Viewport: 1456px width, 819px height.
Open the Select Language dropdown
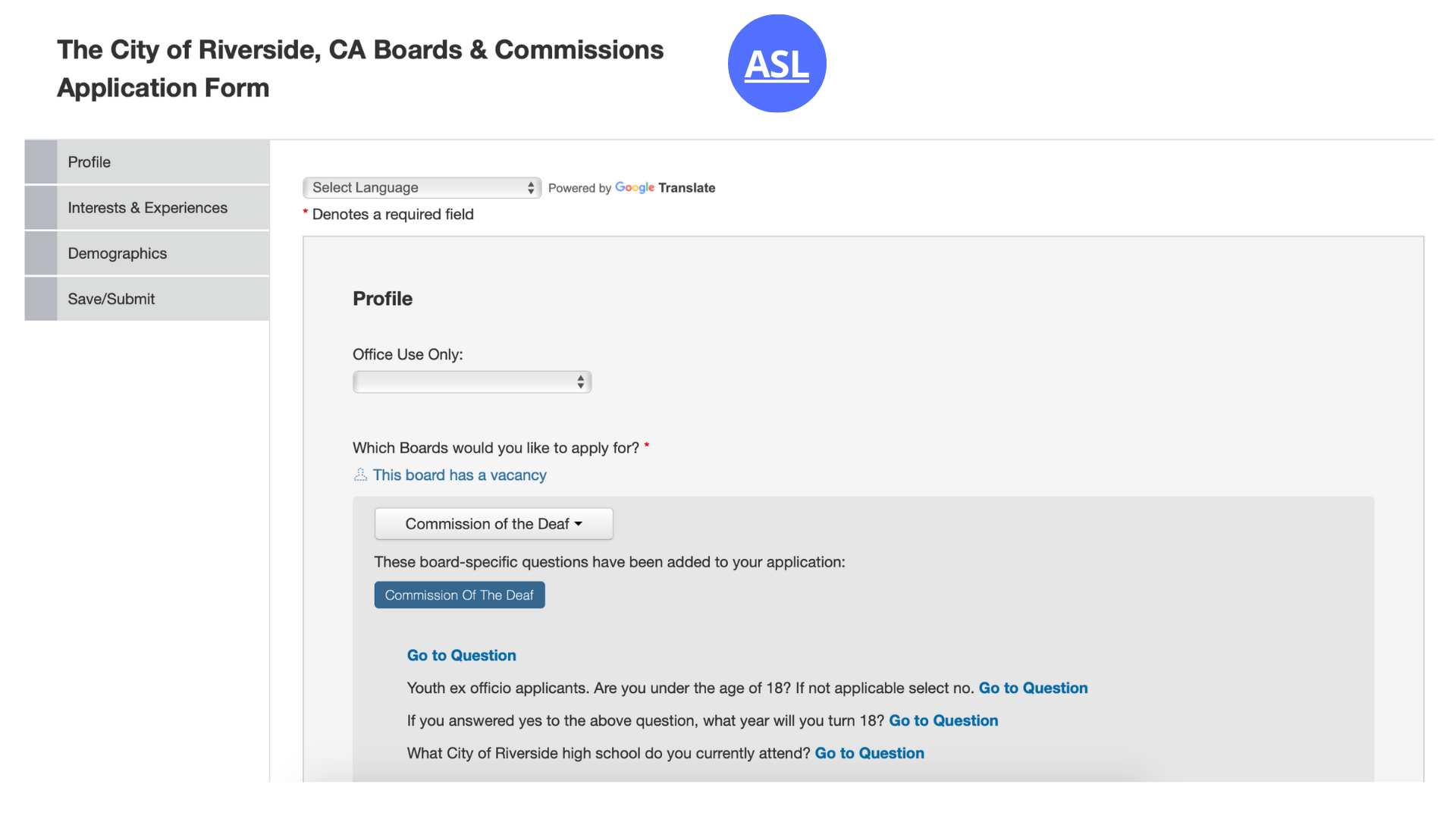(422, 187)
